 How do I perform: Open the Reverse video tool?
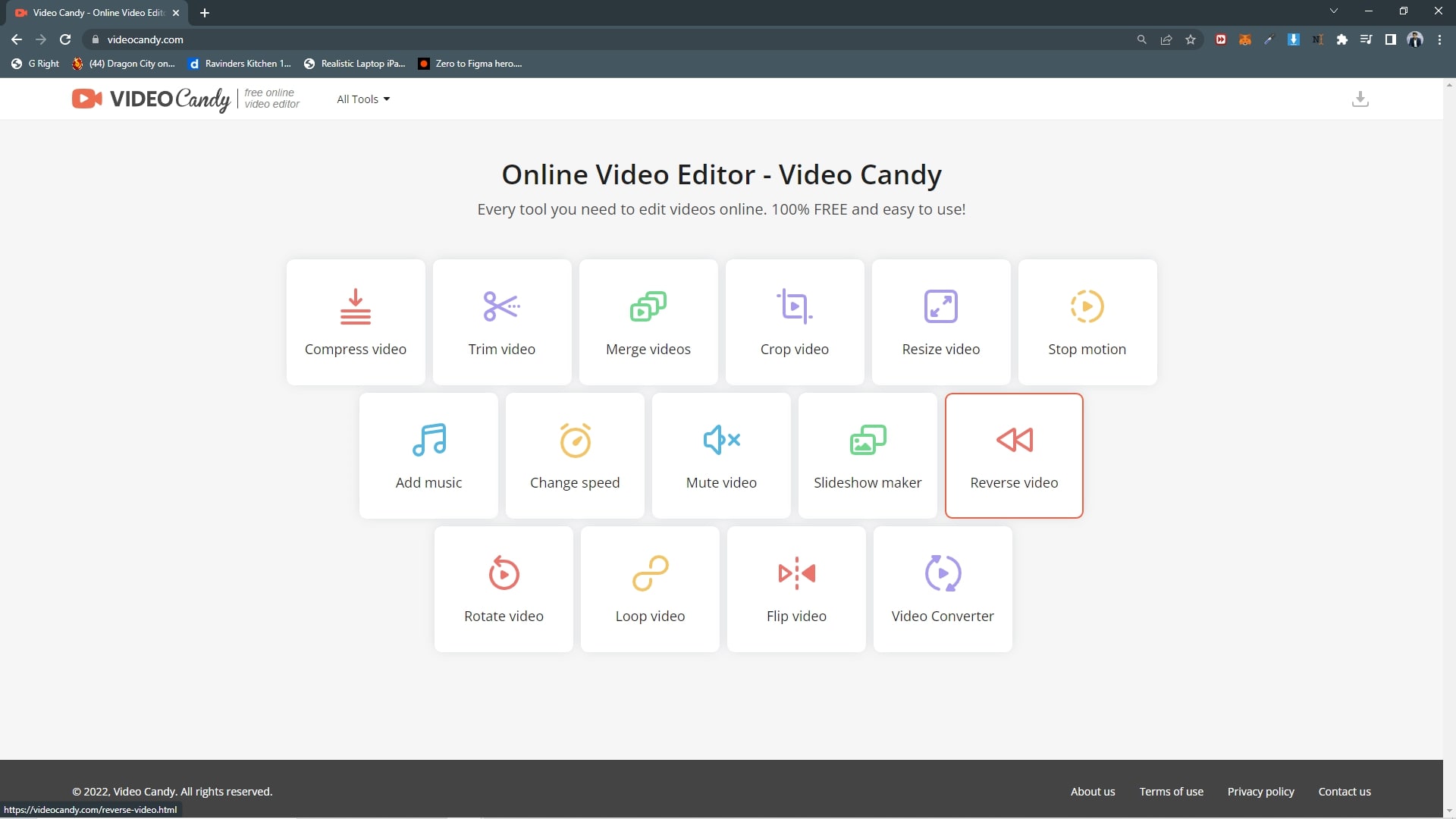(x=1014, y=456)
